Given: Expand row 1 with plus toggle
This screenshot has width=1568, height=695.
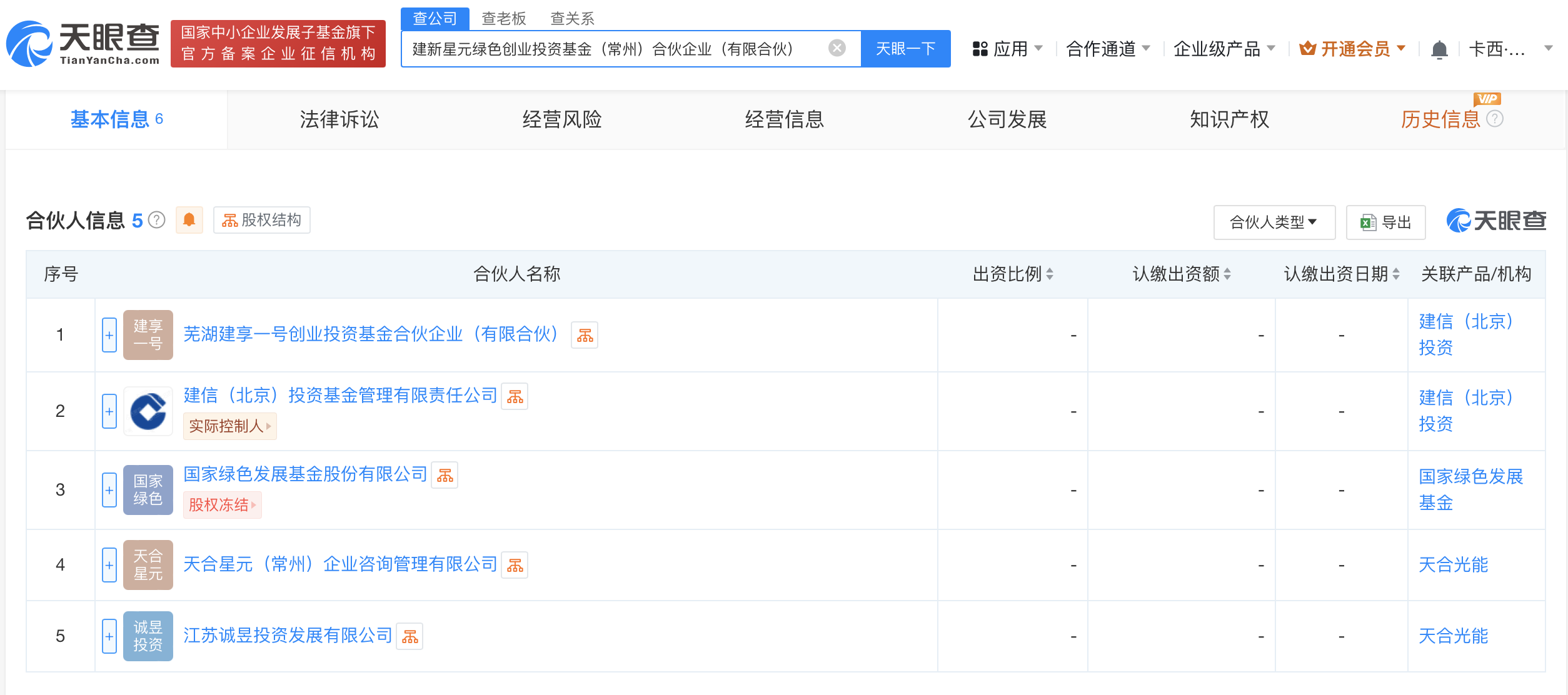Looking at the screenshot, I should (109, 336).
